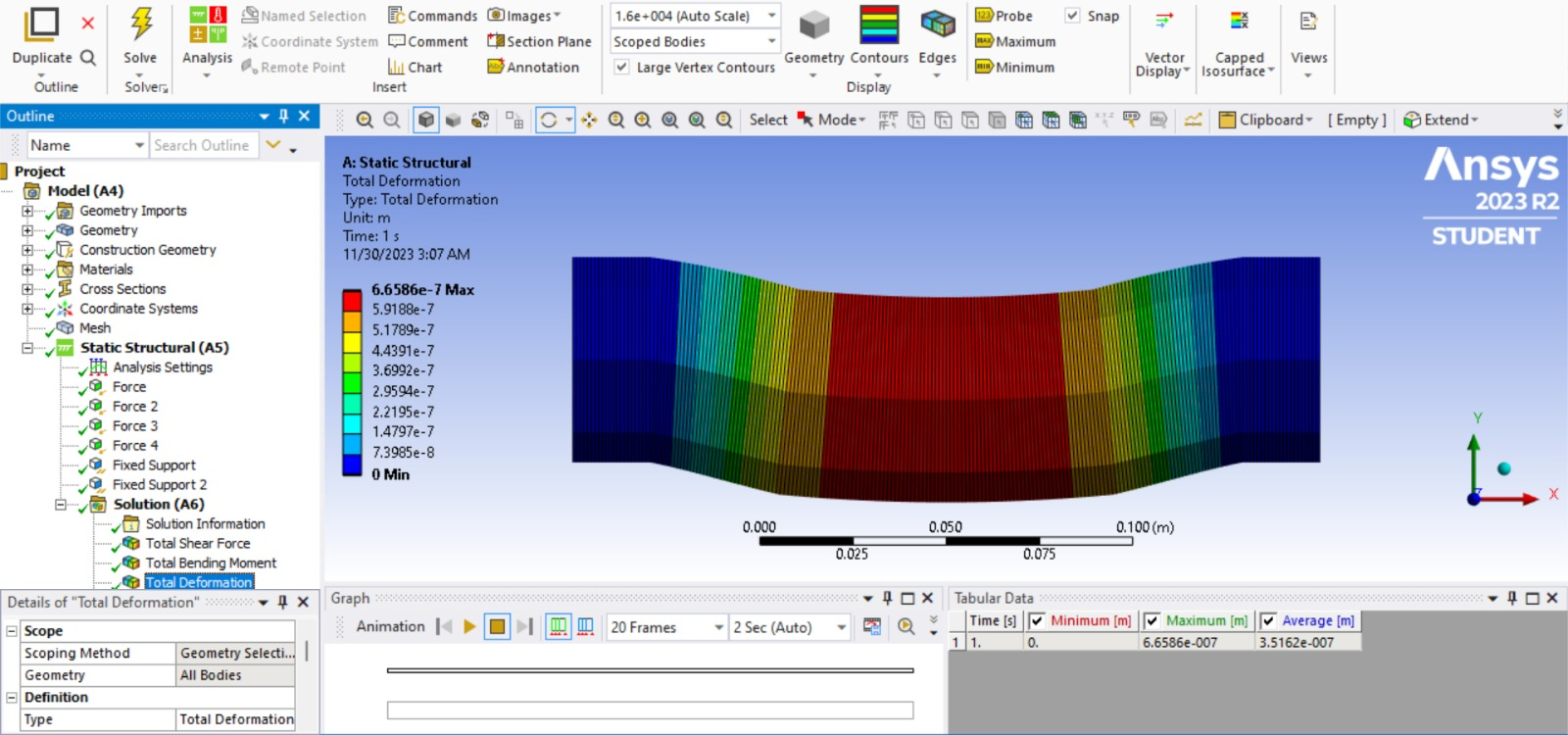This screenshot has height=735, width=1568.
Task: Toggle the Maximum [m] column checkbox
Action: coord(1152,620)
